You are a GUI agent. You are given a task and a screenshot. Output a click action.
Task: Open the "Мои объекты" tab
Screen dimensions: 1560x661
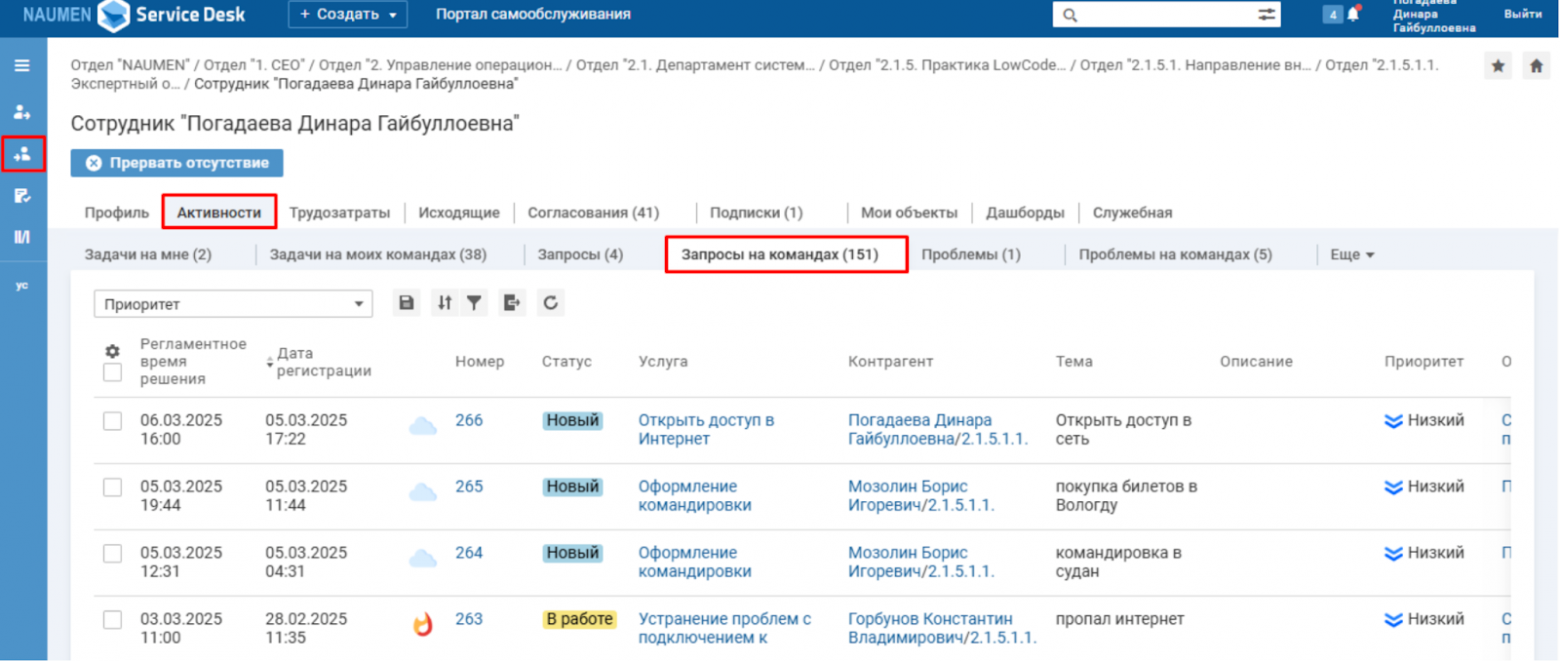(909, 213)
